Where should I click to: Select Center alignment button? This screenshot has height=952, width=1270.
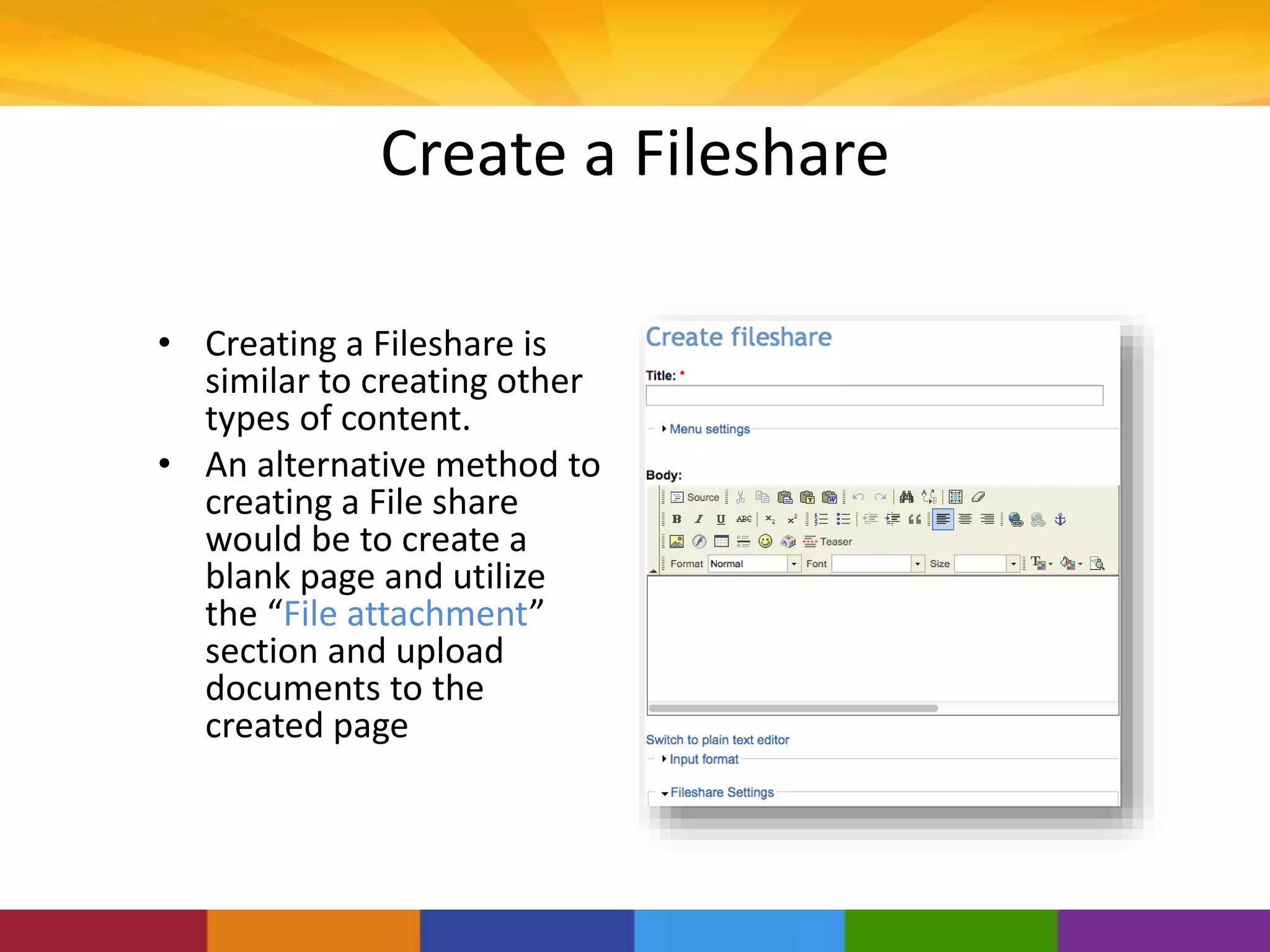click(965, 519)
